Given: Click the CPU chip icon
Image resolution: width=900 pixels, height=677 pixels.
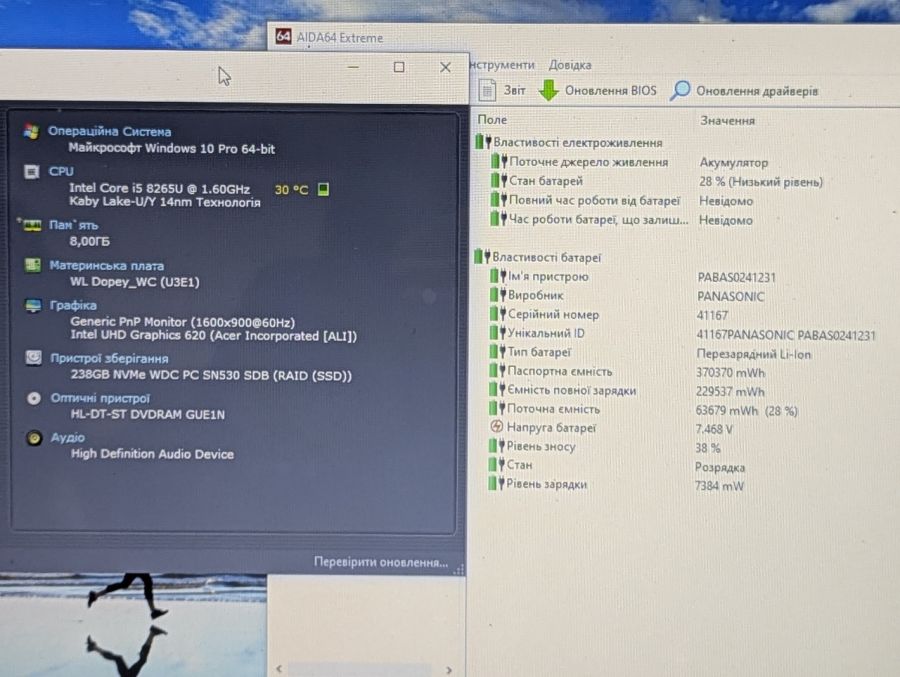Looking at the screenshot, I should click(32, 171).
